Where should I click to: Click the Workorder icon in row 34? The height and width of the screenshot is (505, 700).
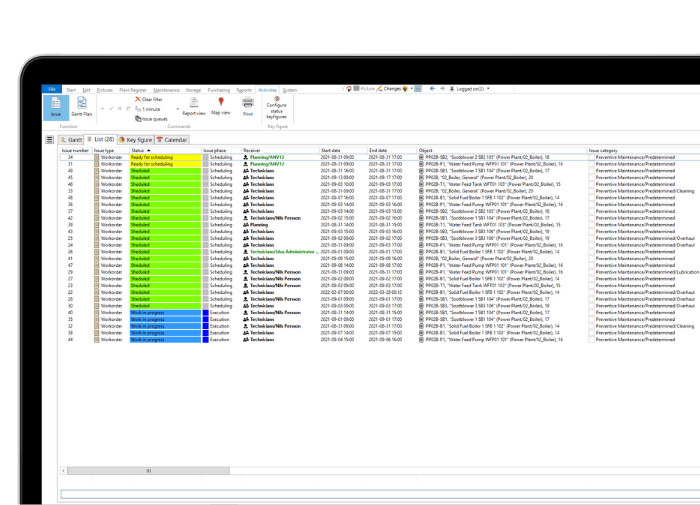(x=96, y=157)
